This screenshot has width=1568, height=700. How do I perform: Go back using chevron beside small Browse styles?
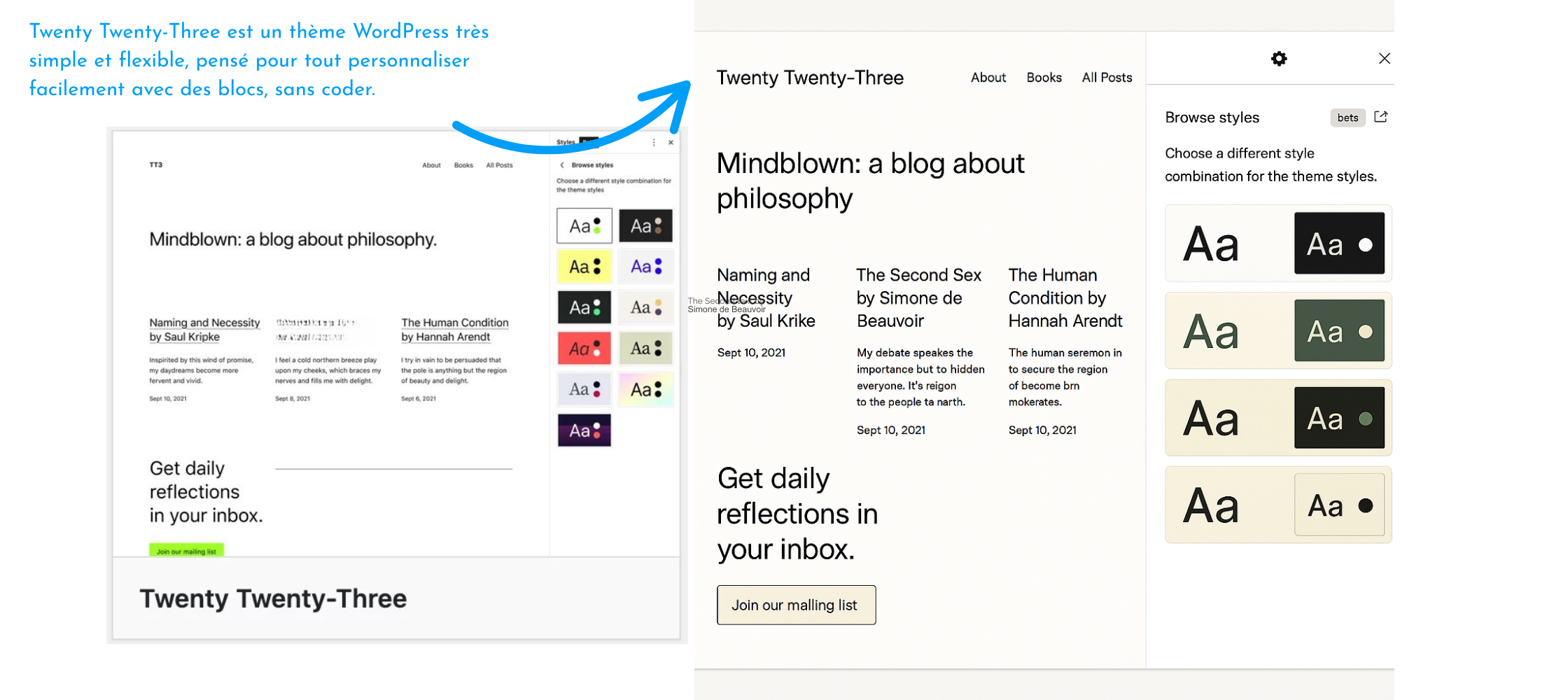[x=561, y=165]
